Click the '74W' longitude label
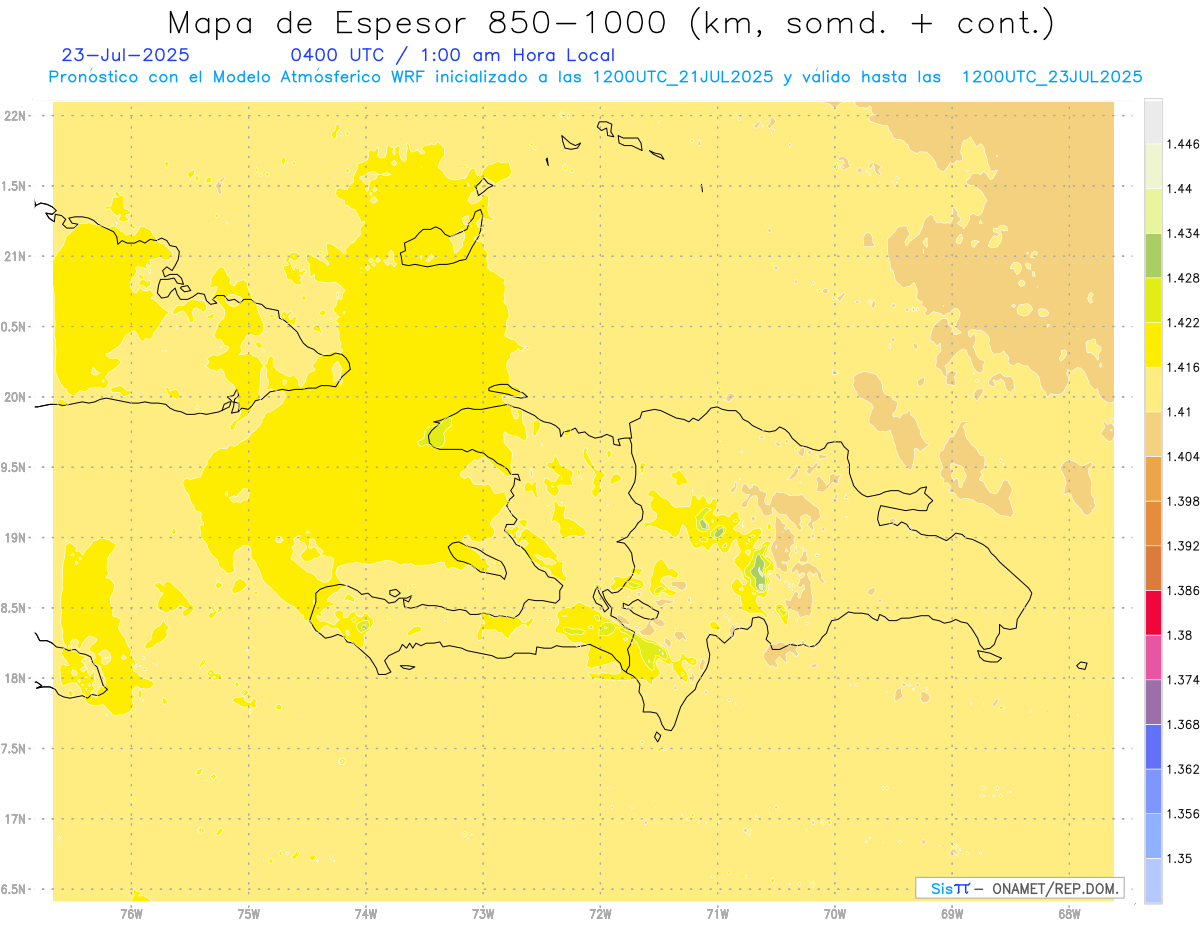Viewport: 1200px width, 927px height. (x=366, y=913)
